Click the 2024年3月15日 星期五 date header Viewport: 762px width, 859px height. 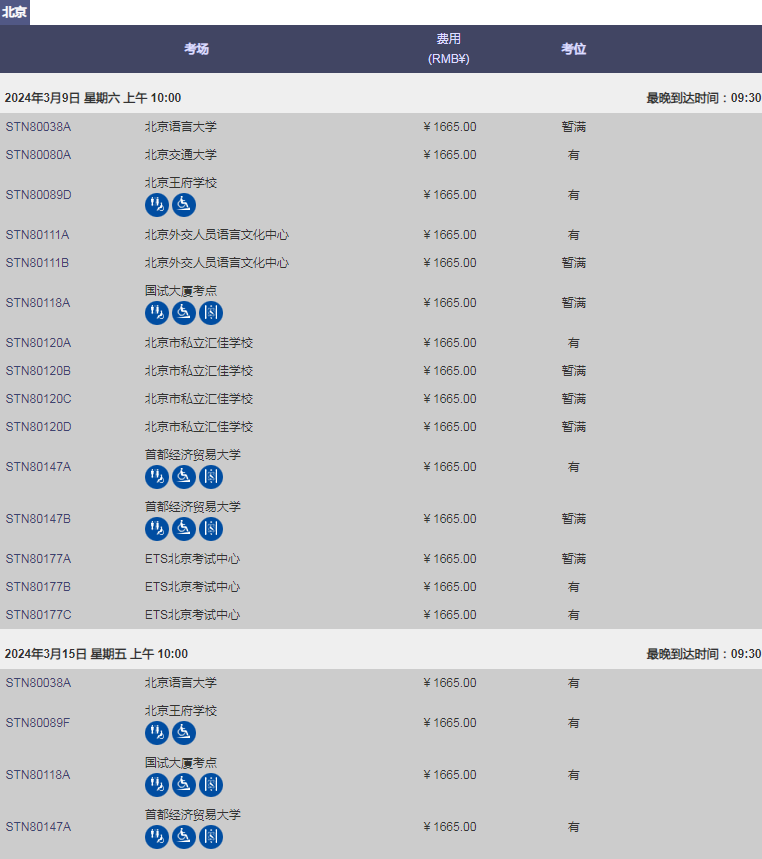96,654
